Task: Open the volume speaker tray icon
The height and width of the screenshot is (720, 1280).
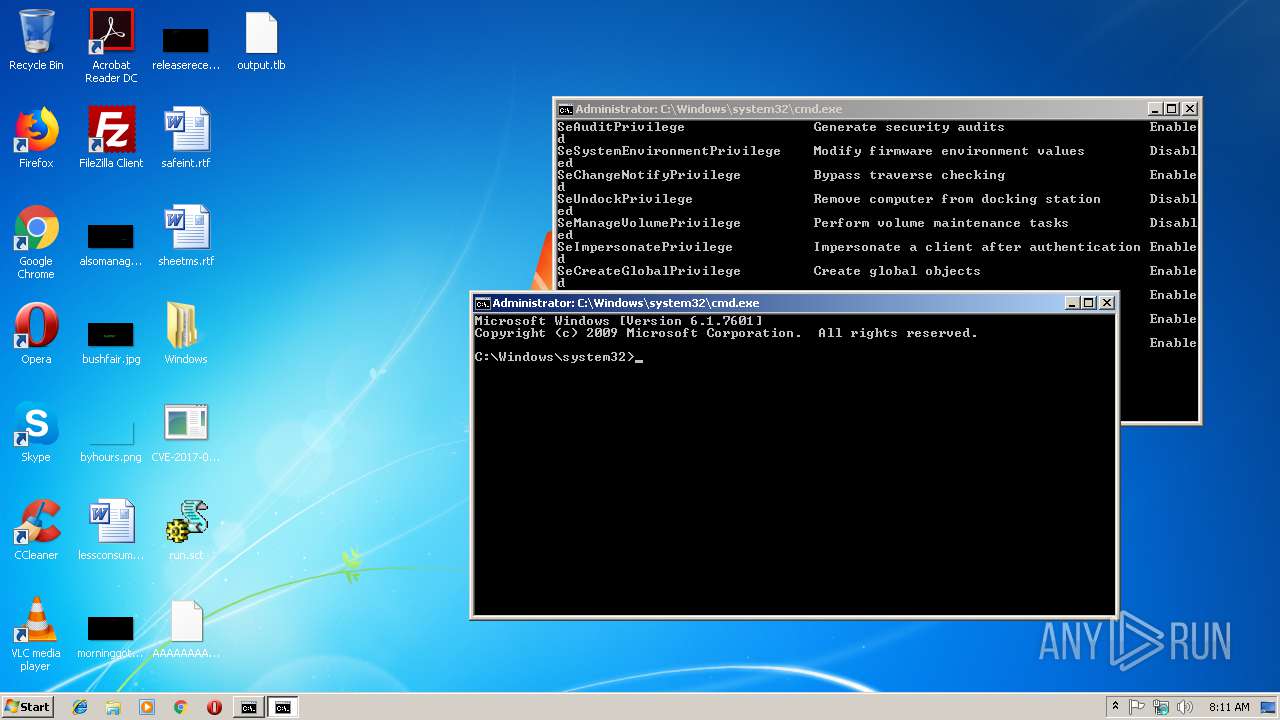Action: (1185, 707)
